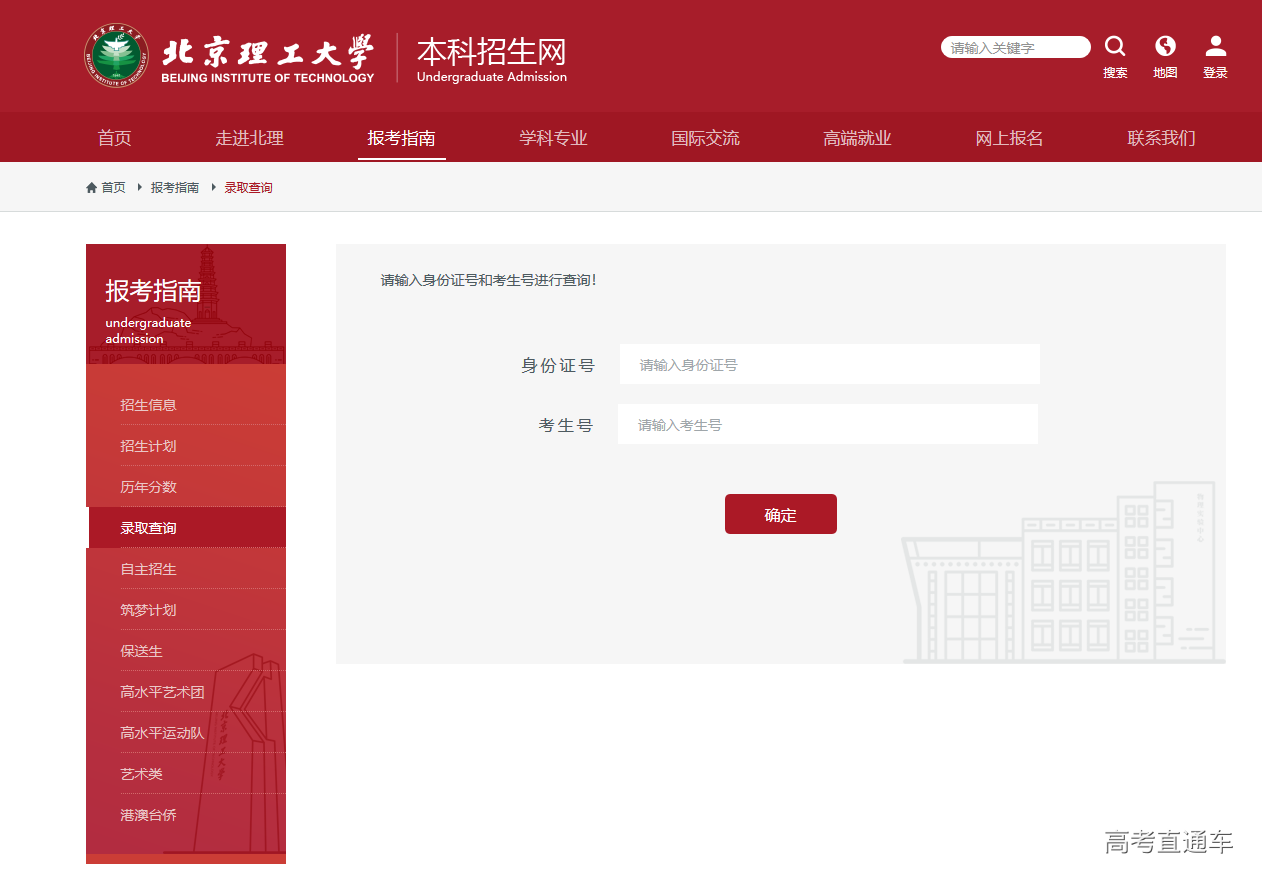Open the 自主招生 sidebar entry
Viewport: 1262px width, 883px height.
point(147,568)
